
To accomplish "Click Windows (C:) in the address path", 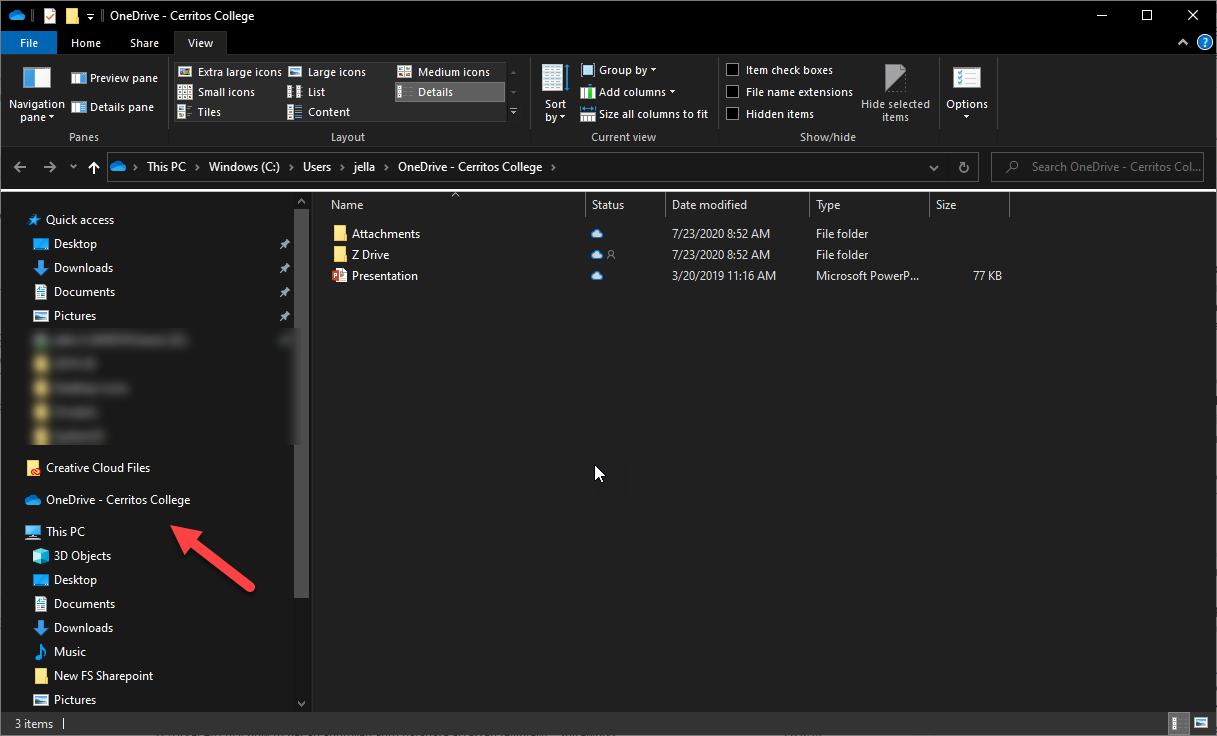I will coord(244,167).
